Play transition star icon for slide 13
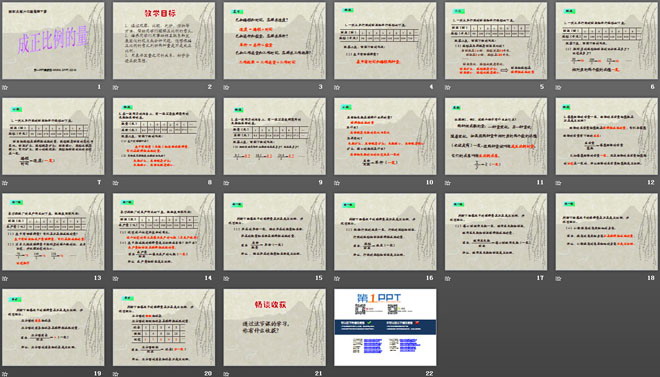Image resolution: width=660 pixels, height=377 pixels. pyautogui.click(x=5, y=279)
